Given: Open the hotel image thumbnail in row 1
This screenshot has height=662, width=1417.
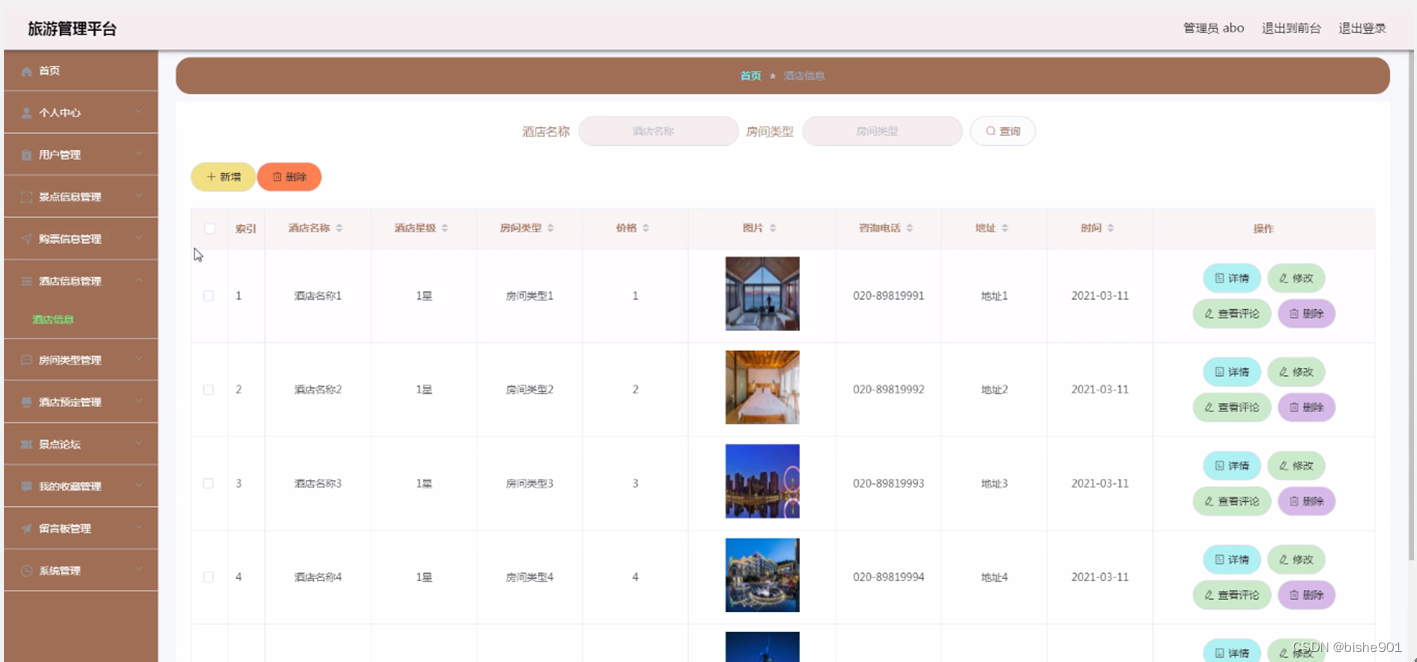Looking at the screenshot, I should coord(762,294).
